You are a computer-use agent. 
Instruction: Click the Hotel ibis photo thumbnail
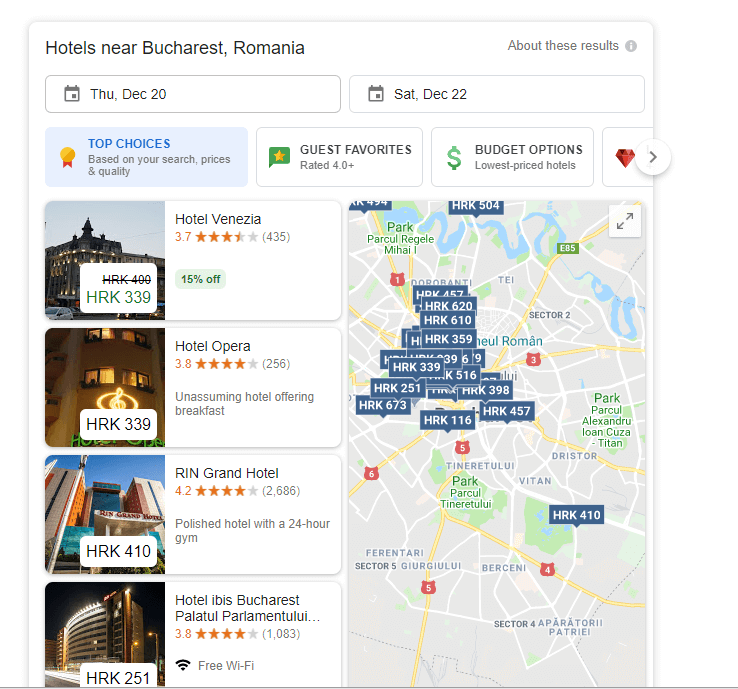tap(105, 634)
